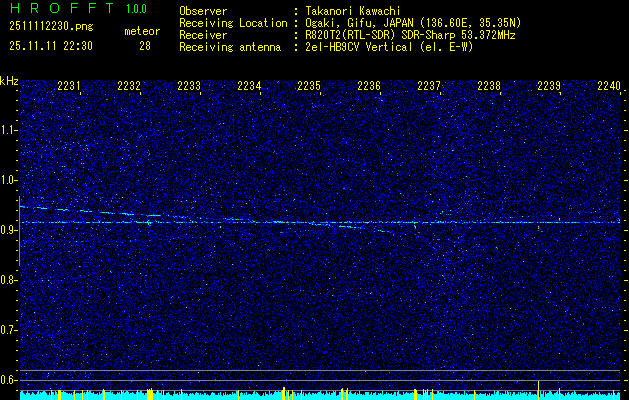Click the meteor label

point(142,31)
